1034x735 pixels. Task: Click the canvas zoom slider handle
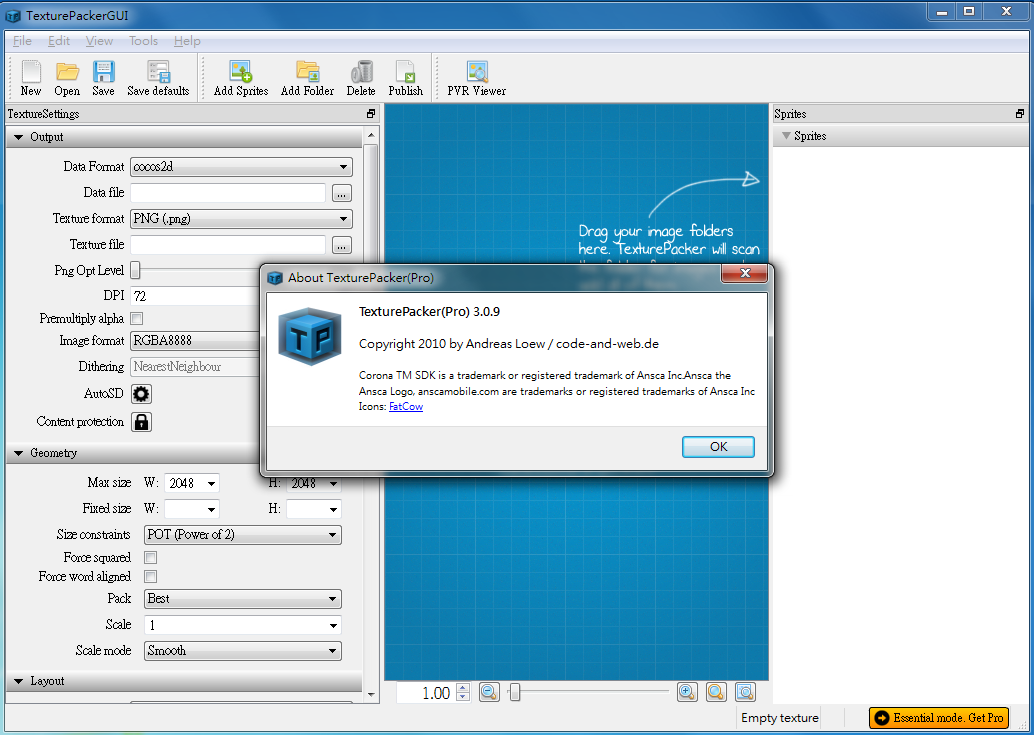(x=515, y=692)
